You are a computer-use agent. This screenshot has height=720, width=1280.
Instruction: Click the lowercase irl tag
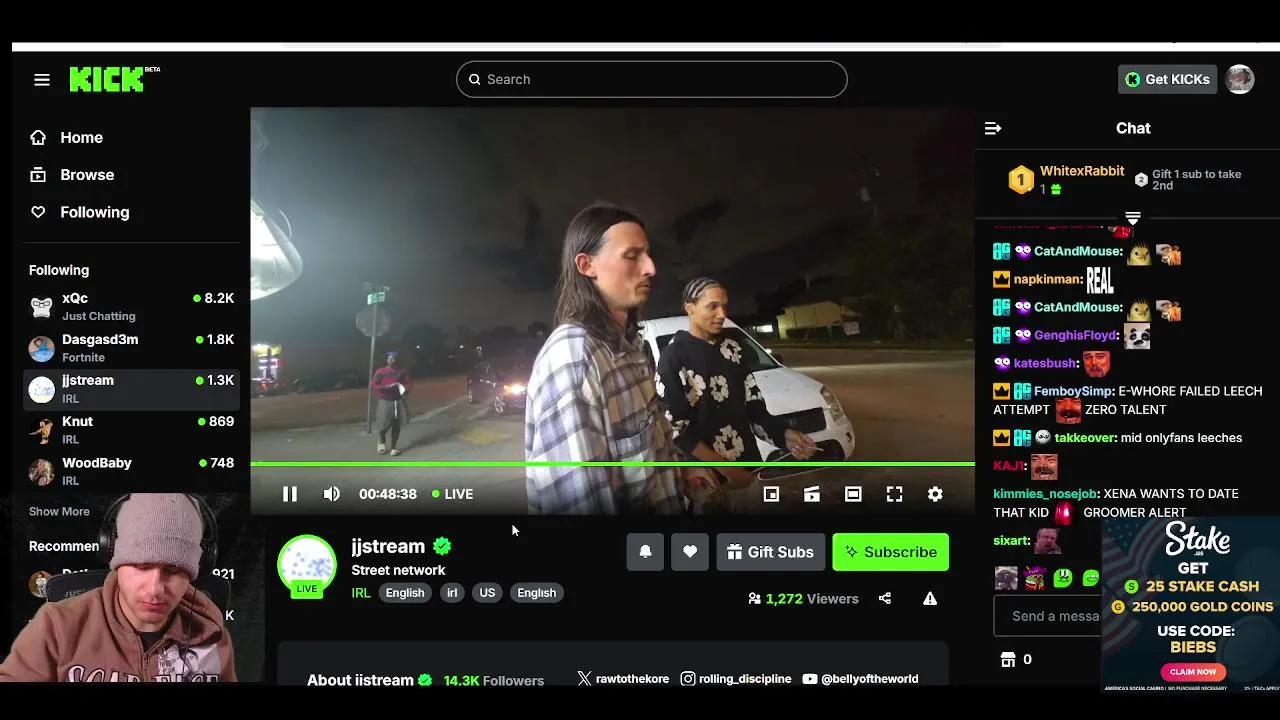pyautogui.click(x=452, y=593)
